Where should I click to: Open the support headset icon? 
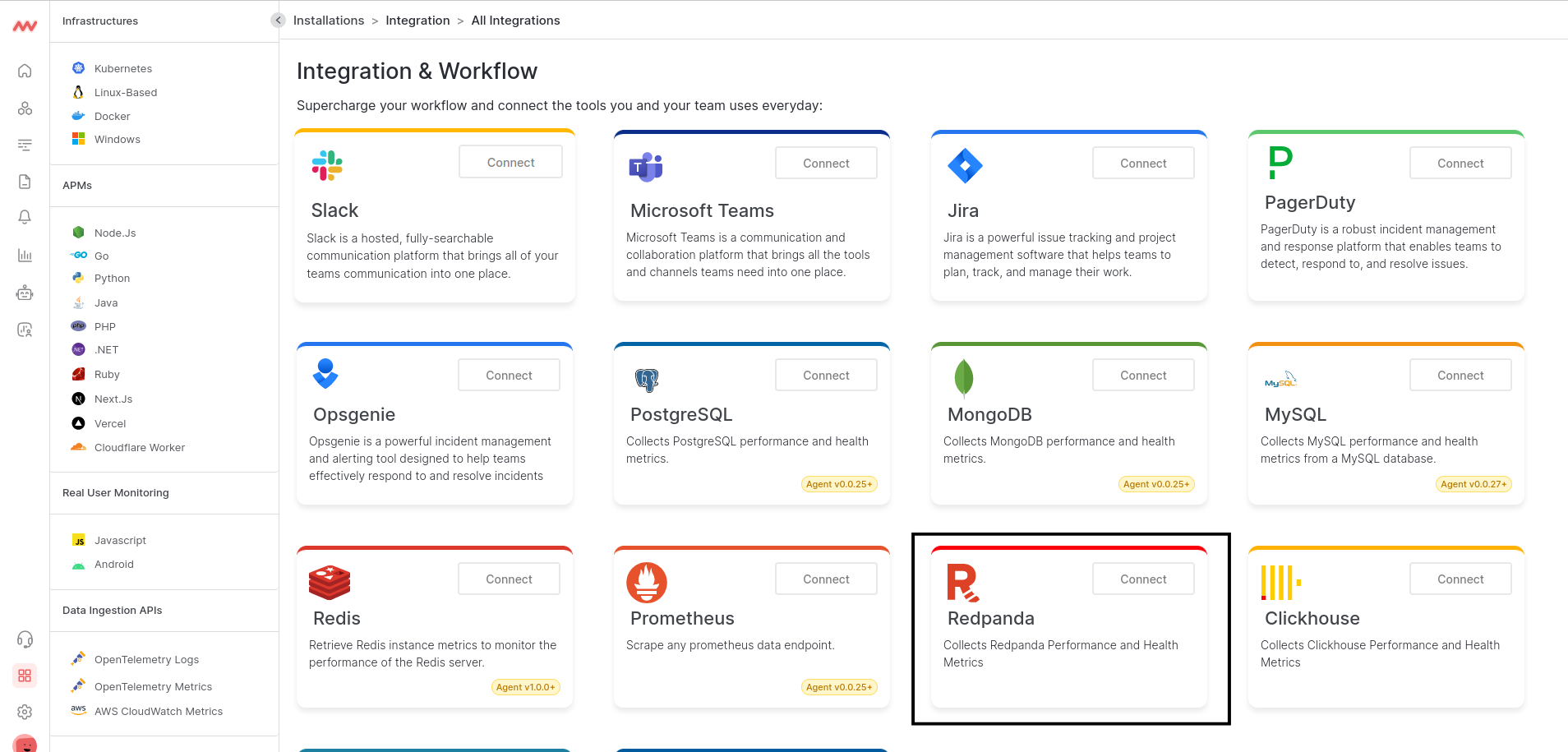25,639
